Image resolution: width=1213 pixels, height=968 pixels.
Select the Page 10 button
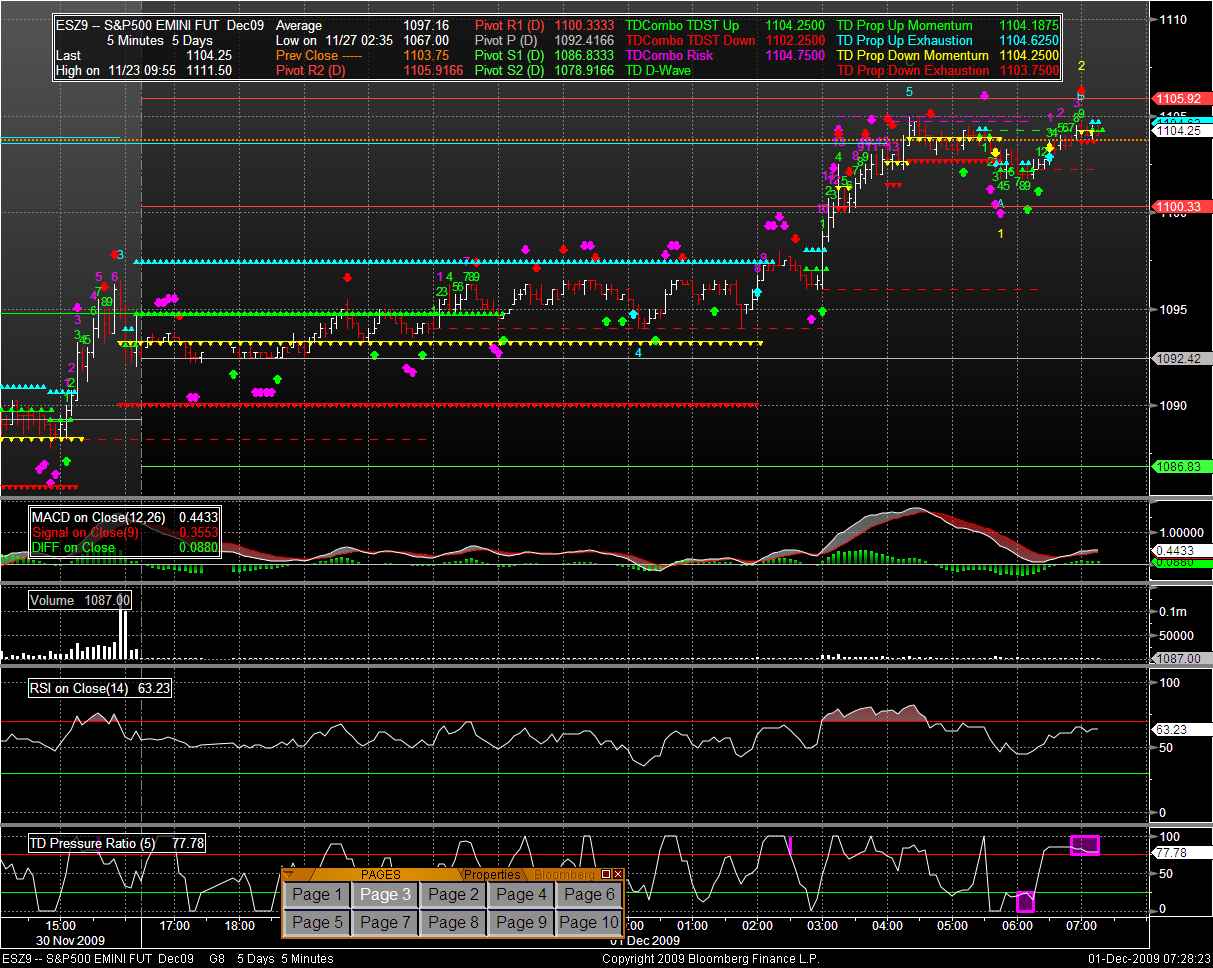tap(589, 922)
